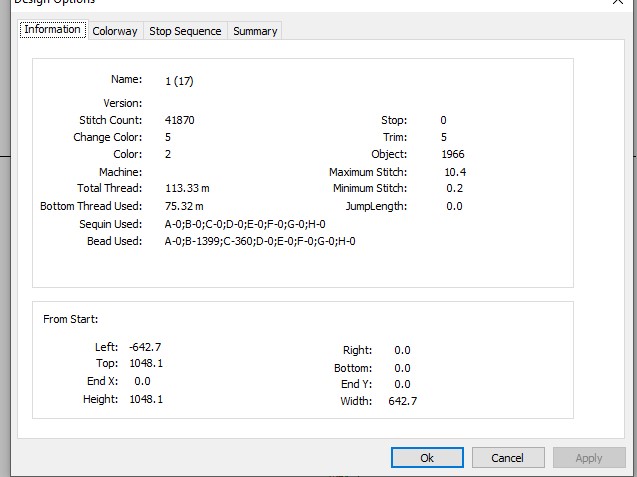Screen dimensions: 637x477
Task: Confirm with the Ok button
Action: click(427, 458)
